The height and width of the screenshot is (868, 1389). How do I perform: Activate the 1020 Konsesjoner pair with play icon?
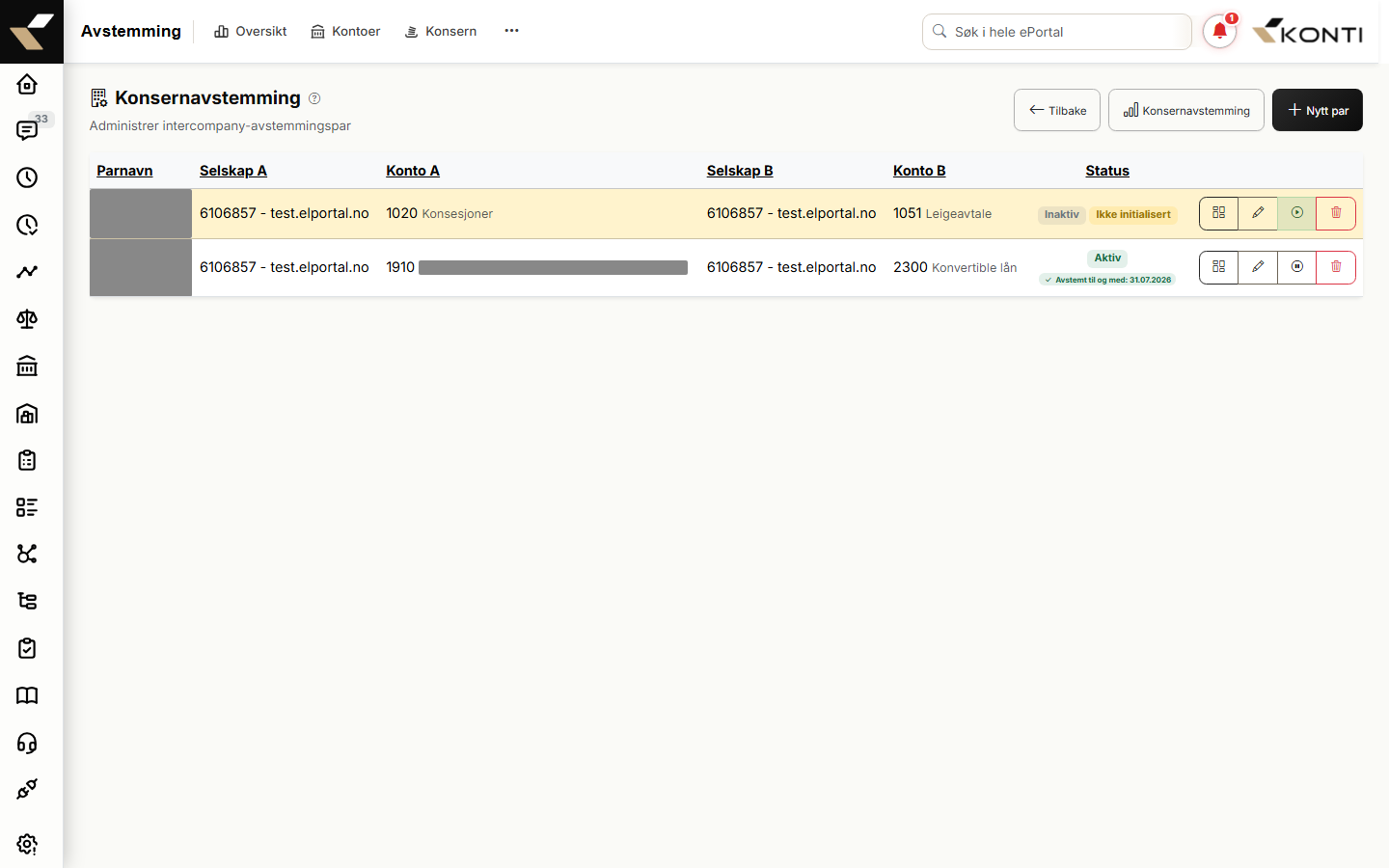1297,213
